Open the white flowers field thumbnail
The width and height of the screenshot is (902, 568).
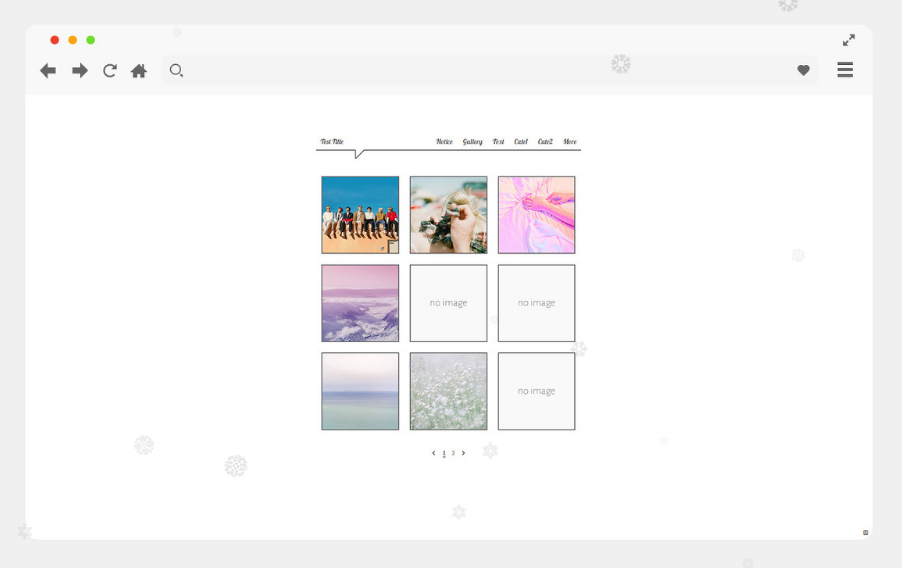[449, 391]
